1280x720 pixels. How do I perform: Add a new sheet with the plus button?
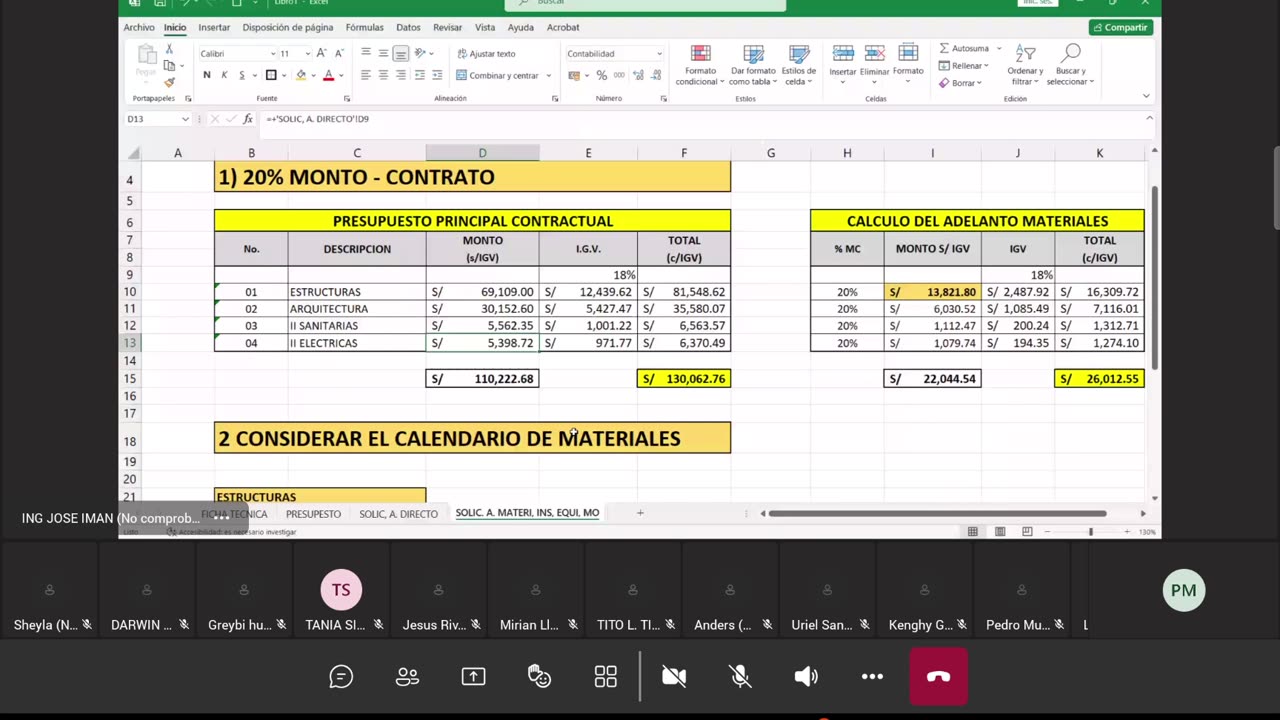point(640,513)
